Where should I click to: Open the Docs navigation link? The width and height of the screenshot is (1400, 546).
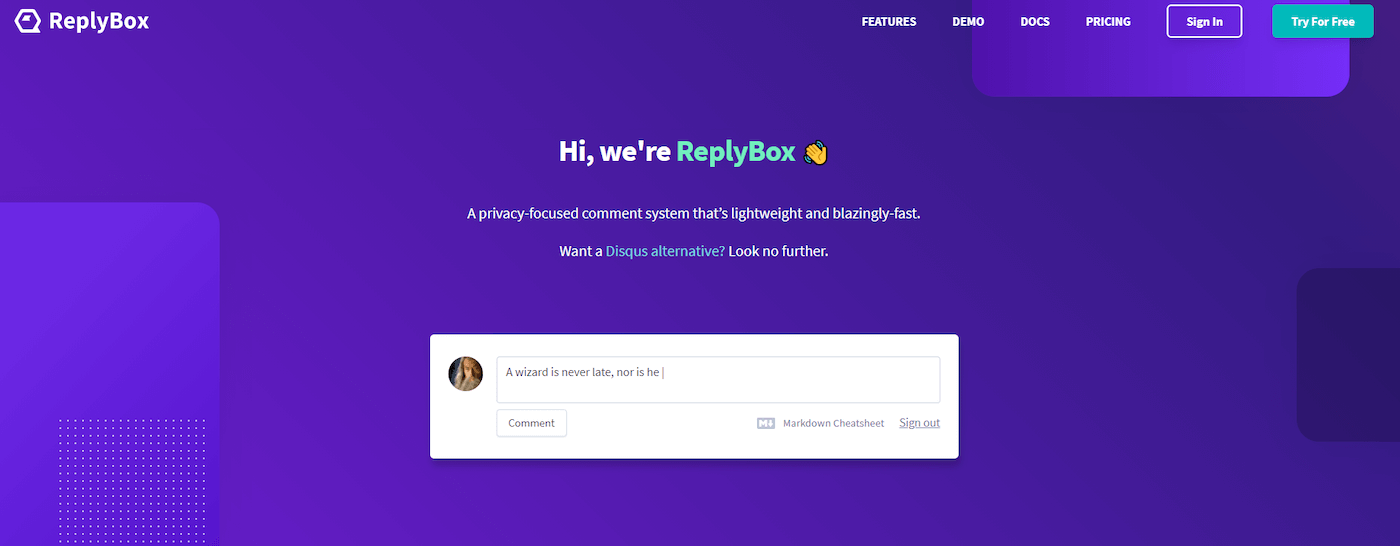click(x=1035, y=22)
